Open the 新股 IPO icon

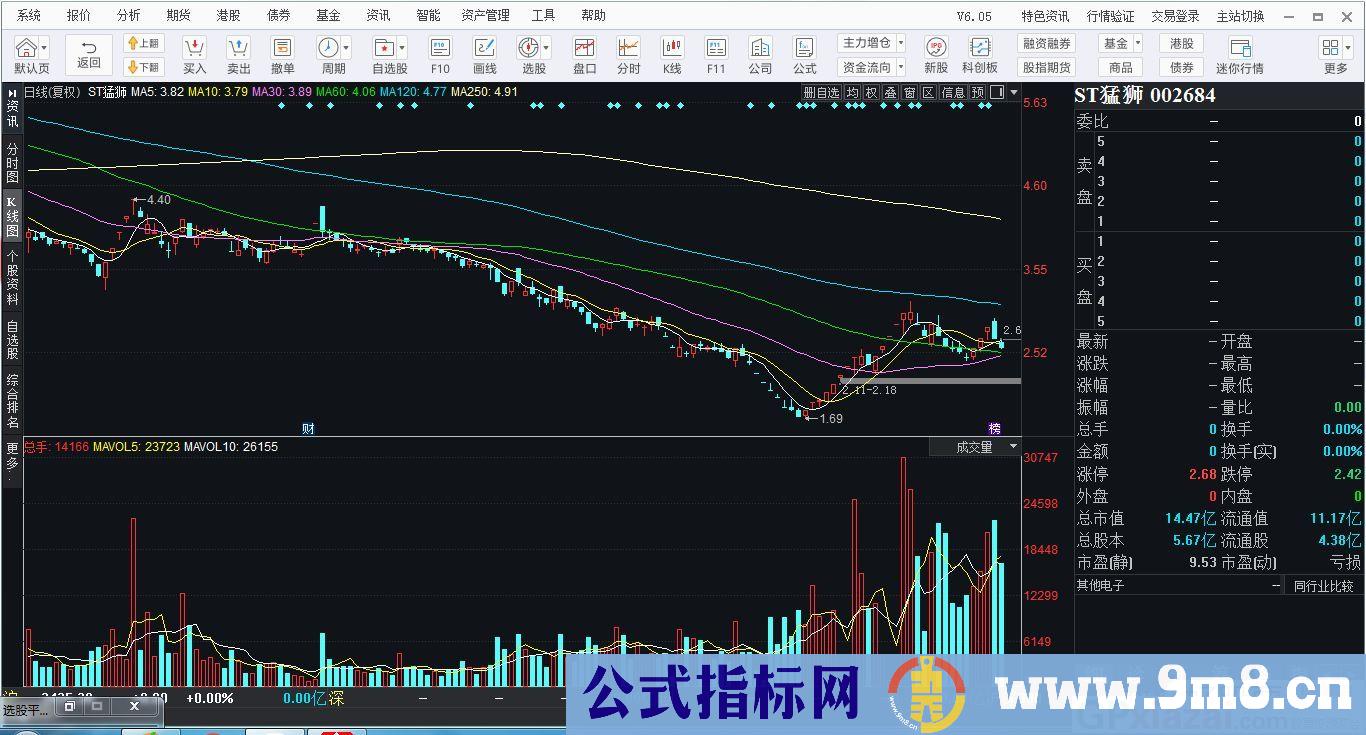coord(936,48)
